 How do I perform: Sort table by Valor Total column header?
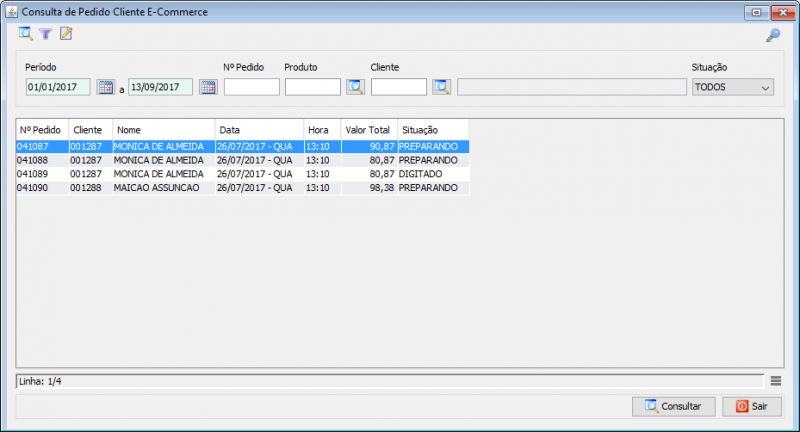coord(367,130)
